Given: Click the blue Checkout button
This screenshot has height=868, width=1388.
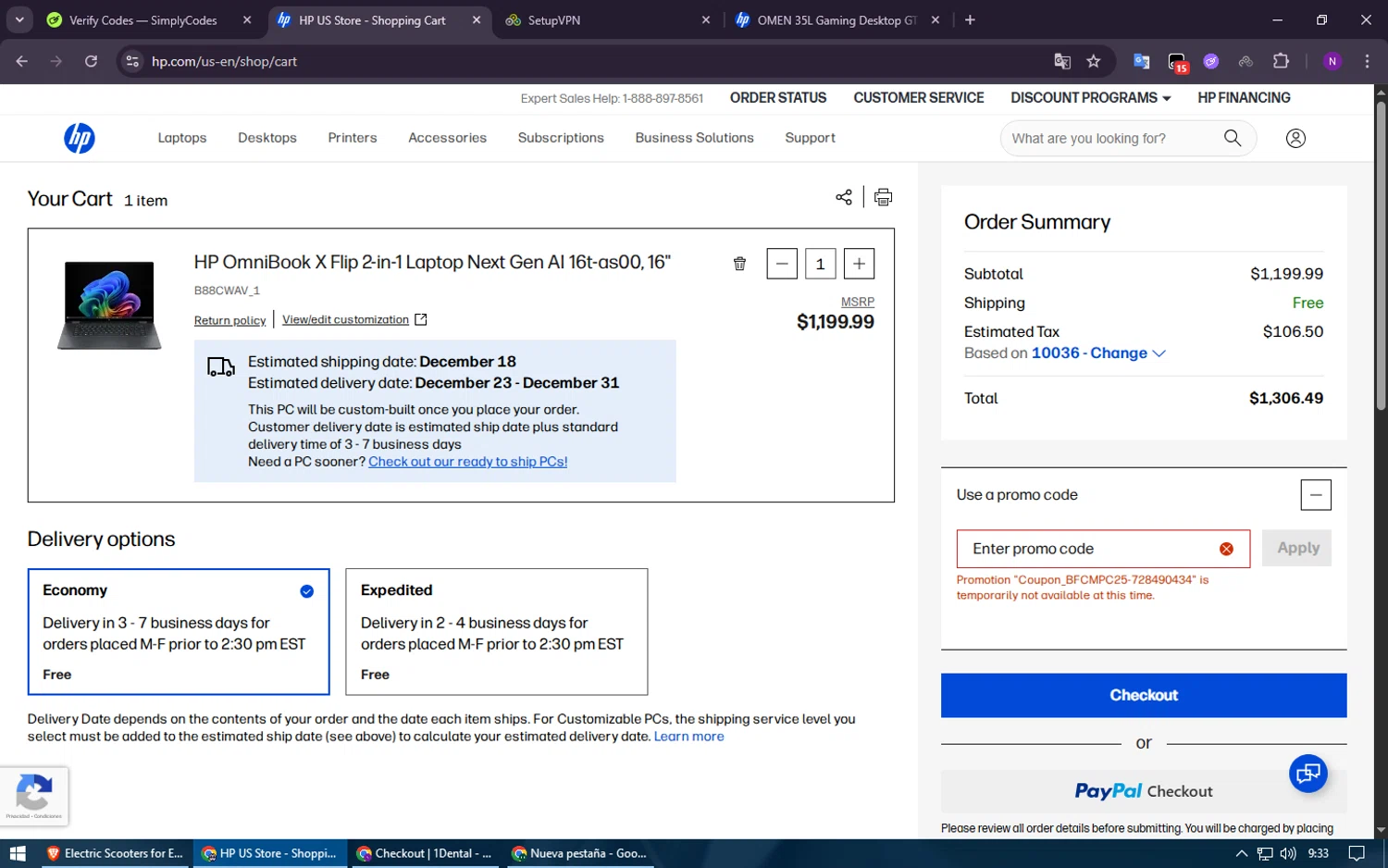Looking at the screenshot, I should click(x=1144, y=695).
